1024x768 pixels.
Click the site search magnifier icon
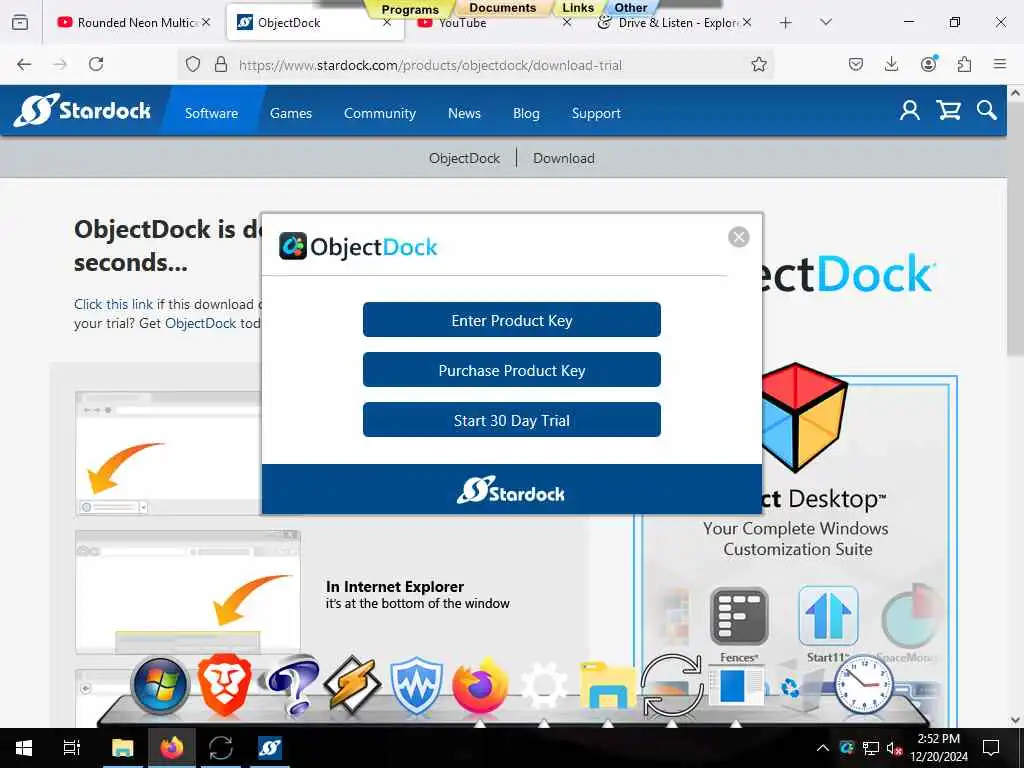(986, 110)
